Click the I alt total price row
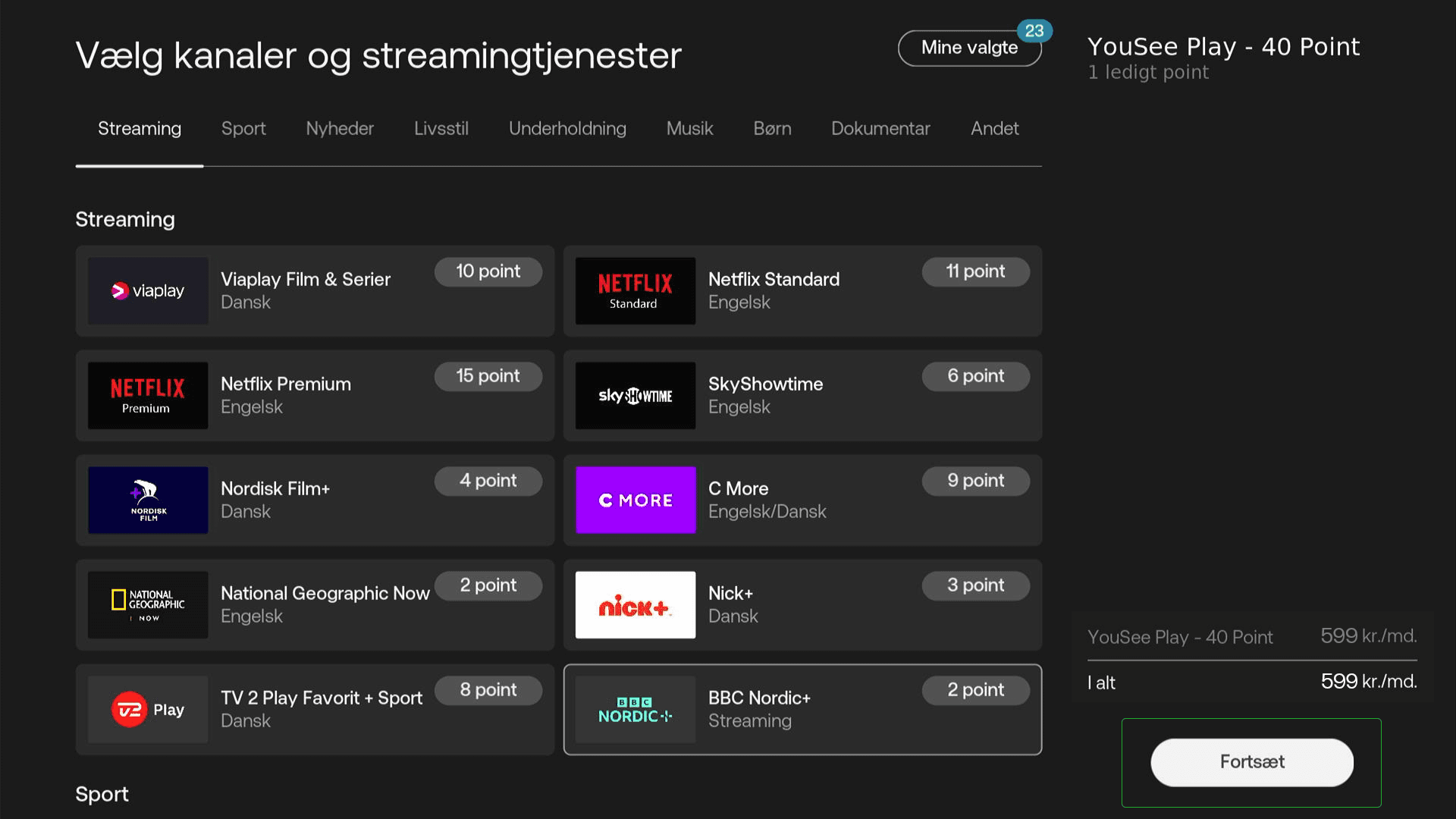 (x=1252, y=682)
